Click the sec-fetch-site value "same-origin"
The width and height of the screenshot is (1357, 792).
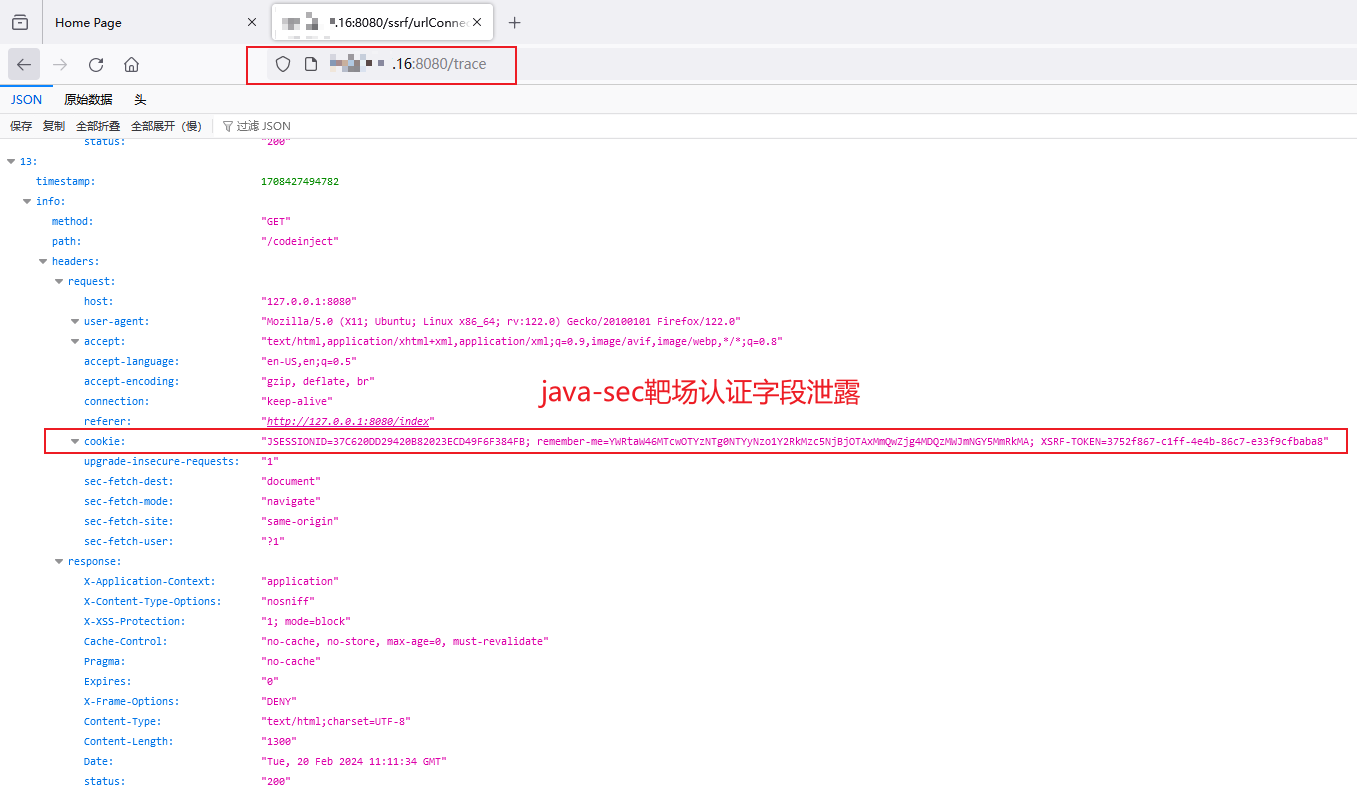point(300,521)
